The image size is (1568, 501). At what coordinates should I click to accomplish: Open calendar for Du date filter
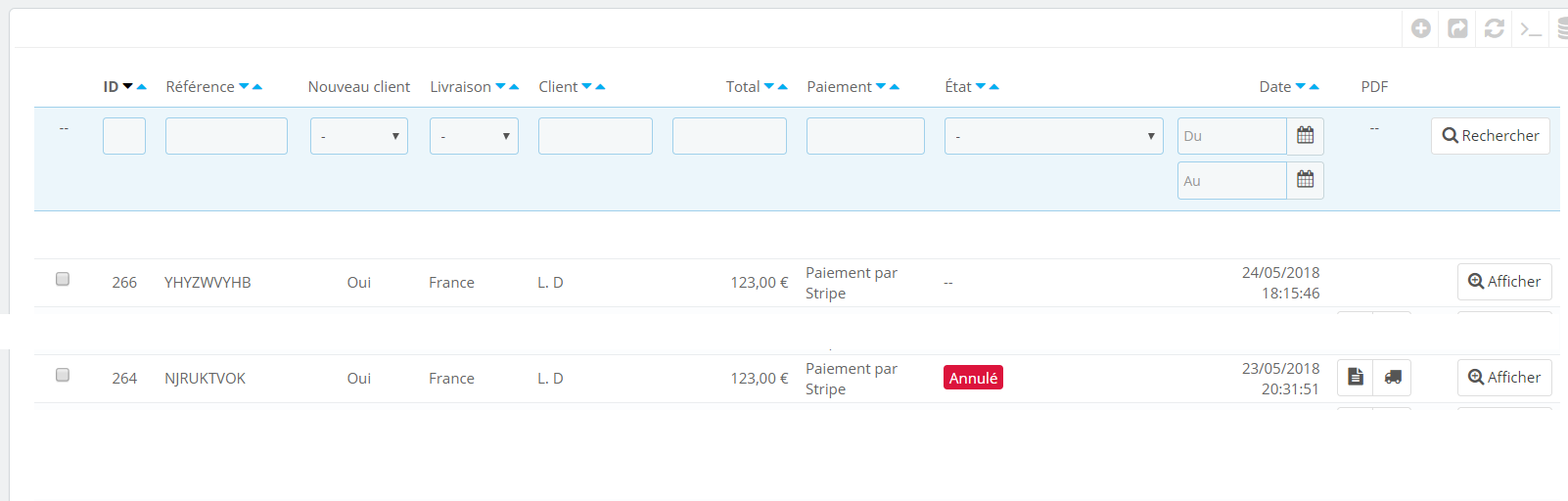coord(1305,136)
